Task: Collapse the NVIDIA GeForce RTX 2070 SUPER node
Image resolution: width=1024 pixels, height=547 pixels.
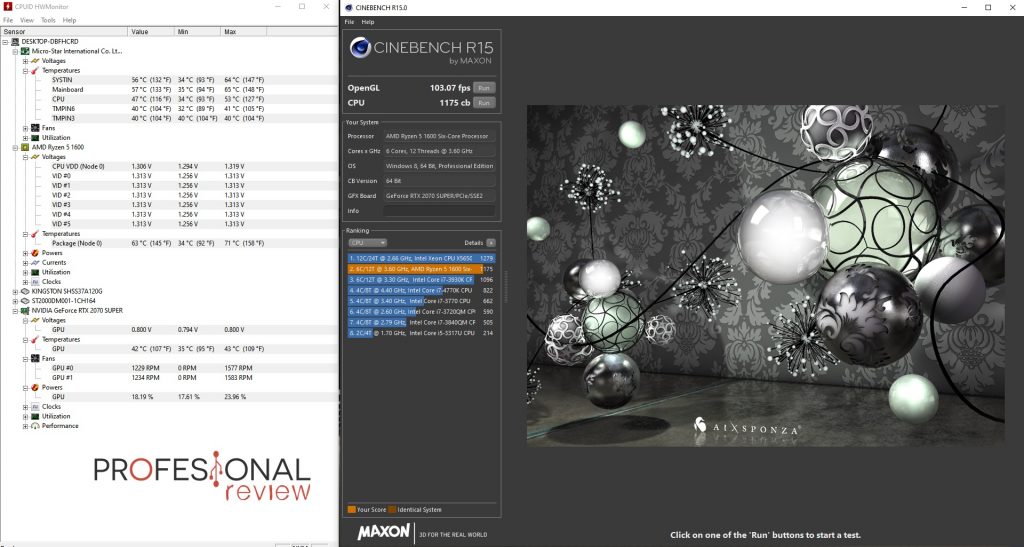Action: 15,311
